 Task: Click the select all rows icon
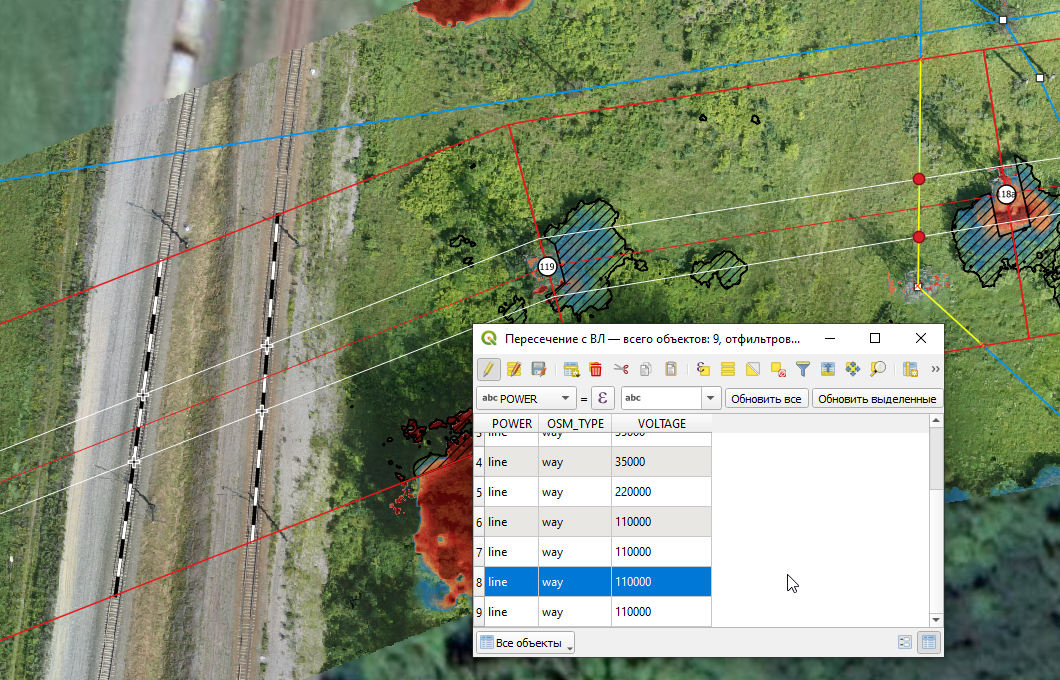(728, 369)
